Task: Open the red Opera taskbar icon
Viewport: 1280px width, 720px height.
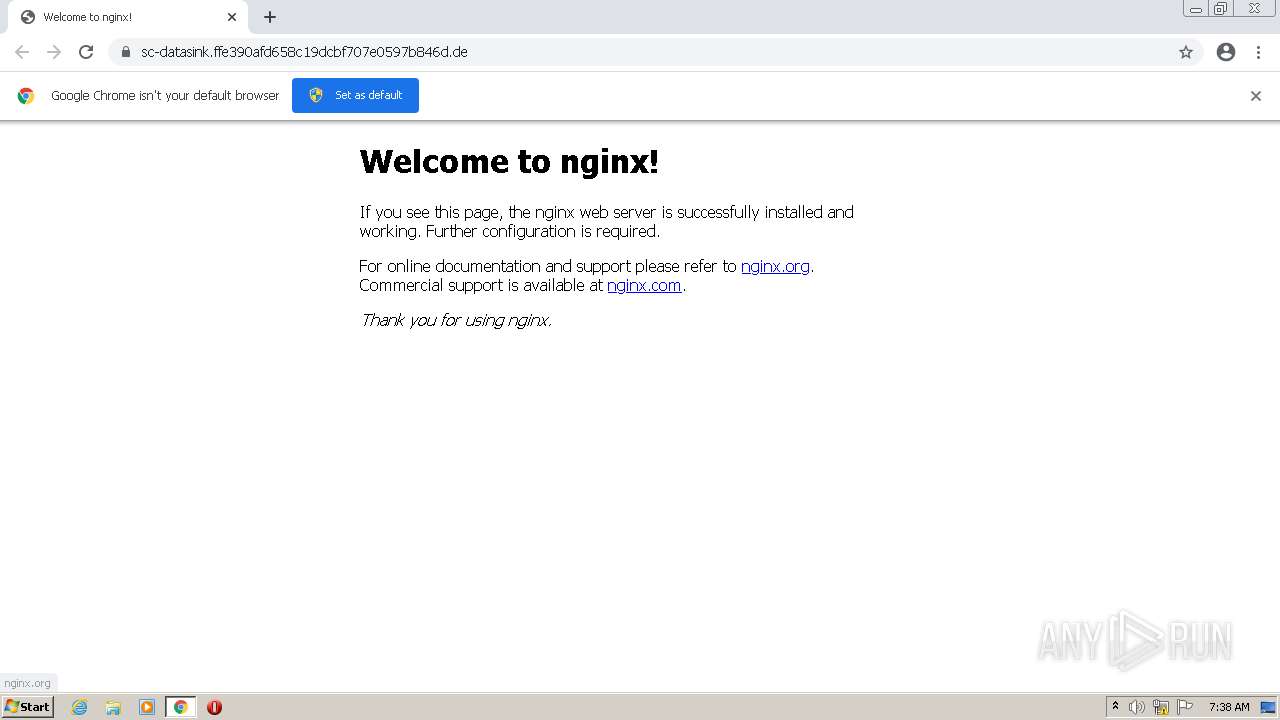Action: pos(214,707)
